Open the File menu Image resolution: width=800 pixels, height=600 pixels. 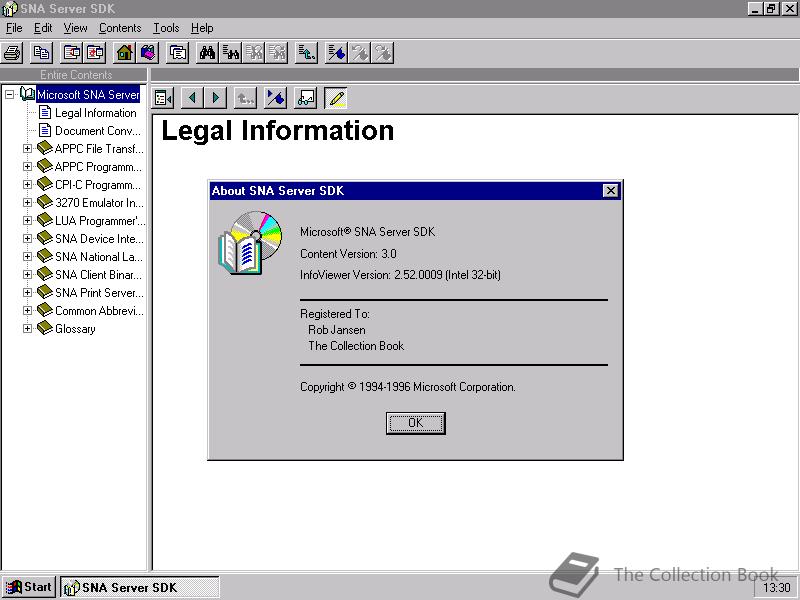(14, 28)
